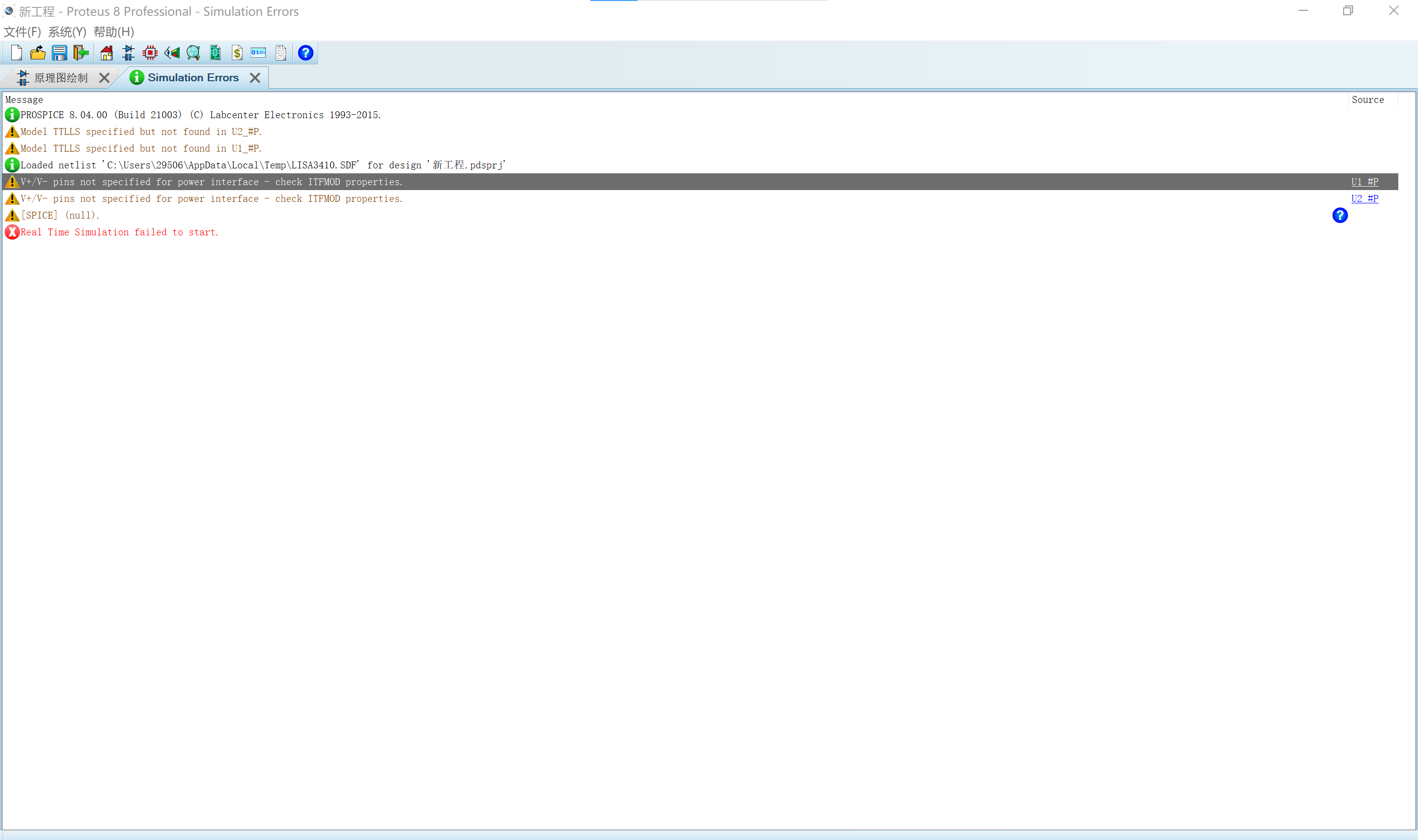Close the project with the door icon

pyautogui.click(x=81, y=53)
